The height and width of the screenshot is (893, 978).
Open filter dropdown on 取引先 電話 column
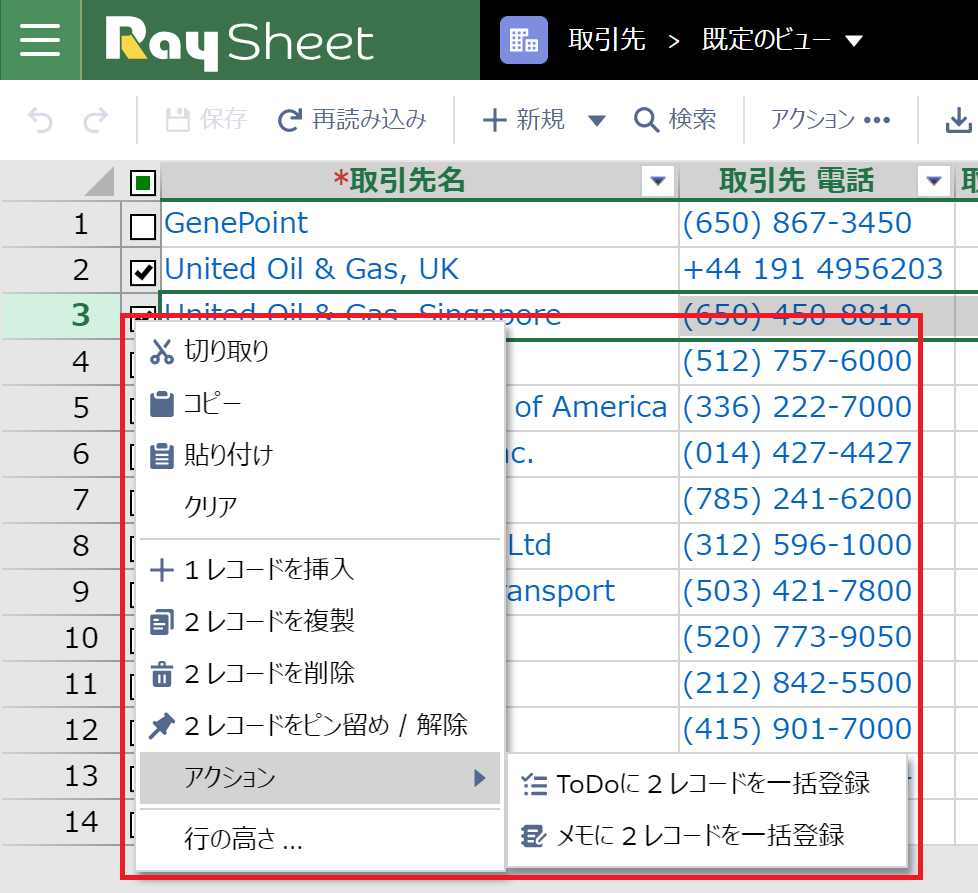click(x=934, y=181)
